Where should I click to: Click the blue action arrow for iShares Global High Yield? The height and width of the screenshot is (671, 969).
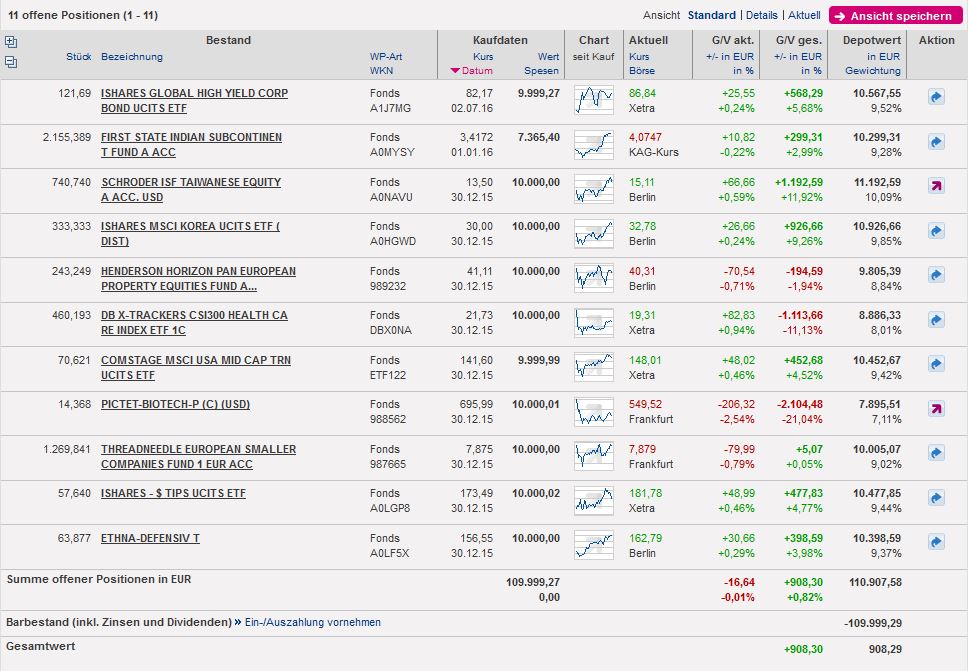pos(936,98)
